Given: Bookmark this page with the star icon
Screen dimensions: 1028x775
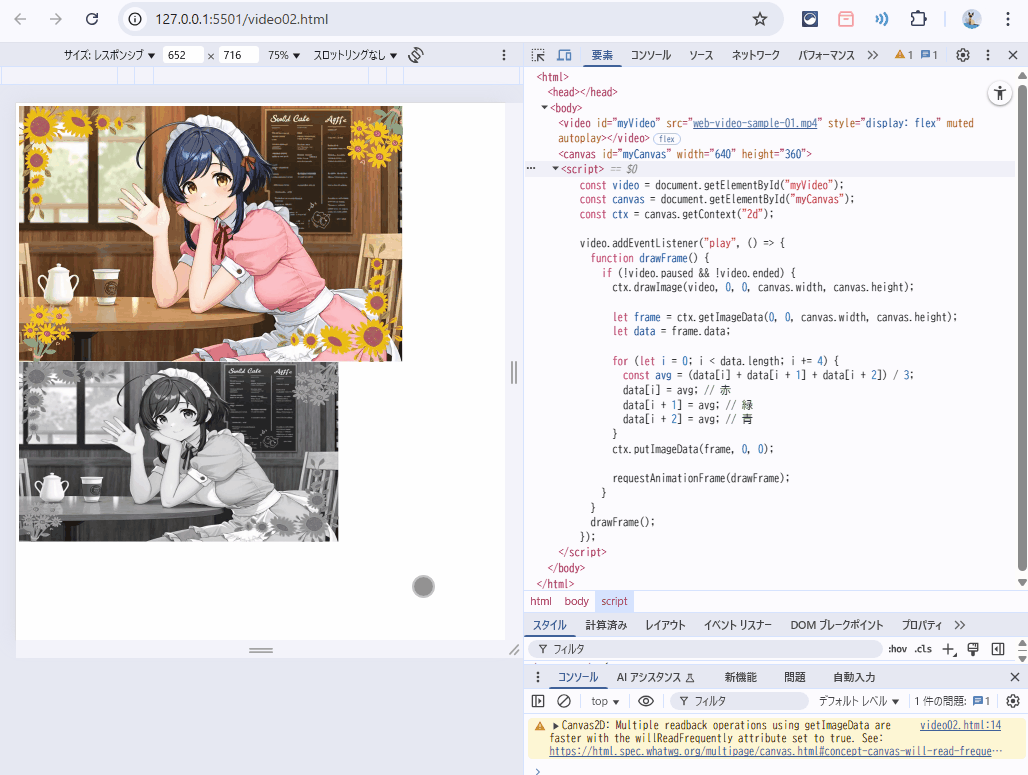Looking at the screenshot, I should tap(760, 19).
